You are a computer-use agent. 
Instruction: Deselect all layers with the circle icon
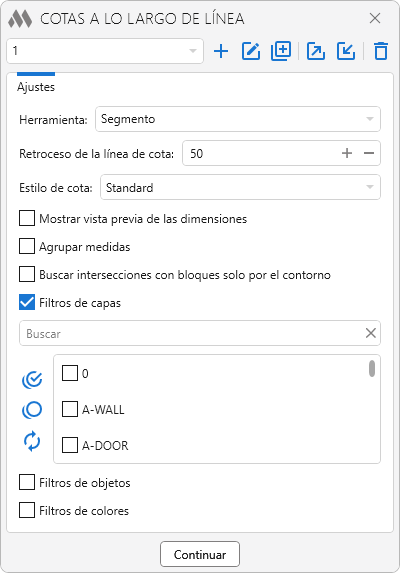[x=32, y=410]
